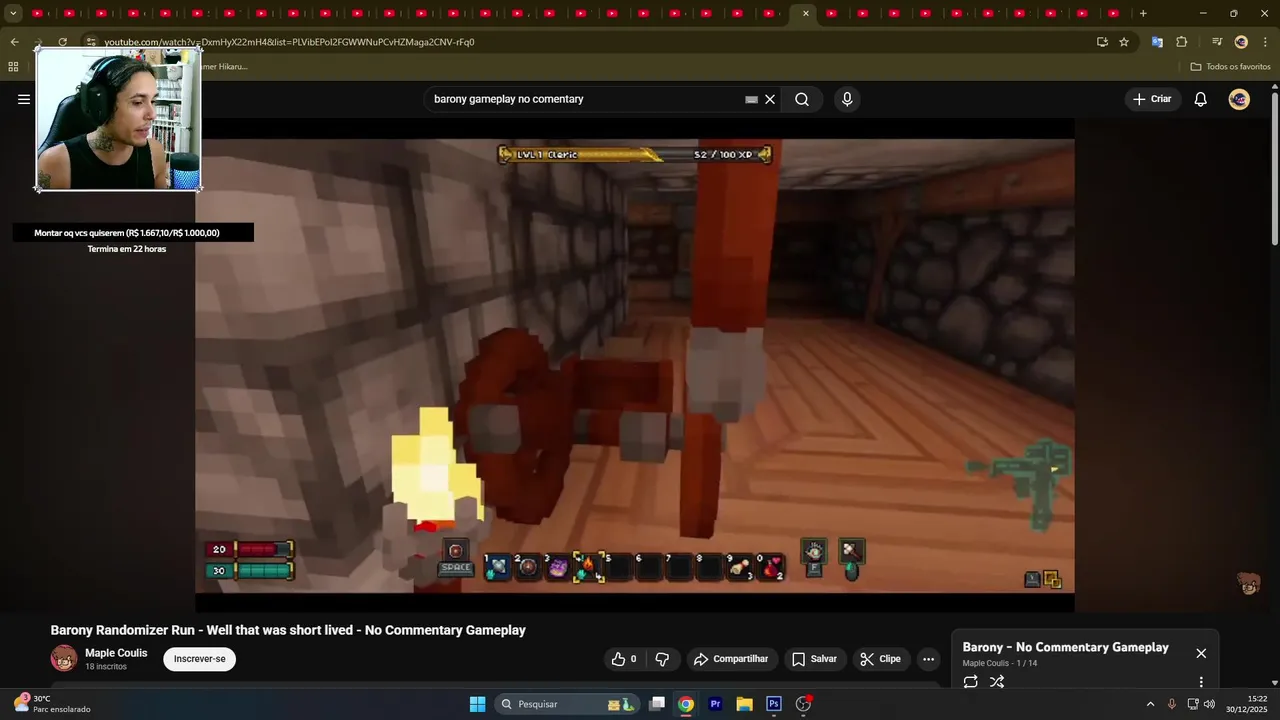This screenshot has height=720, width=1280.
Task: Open a new browser tab with plus
Action: (x=1143, y=13)
